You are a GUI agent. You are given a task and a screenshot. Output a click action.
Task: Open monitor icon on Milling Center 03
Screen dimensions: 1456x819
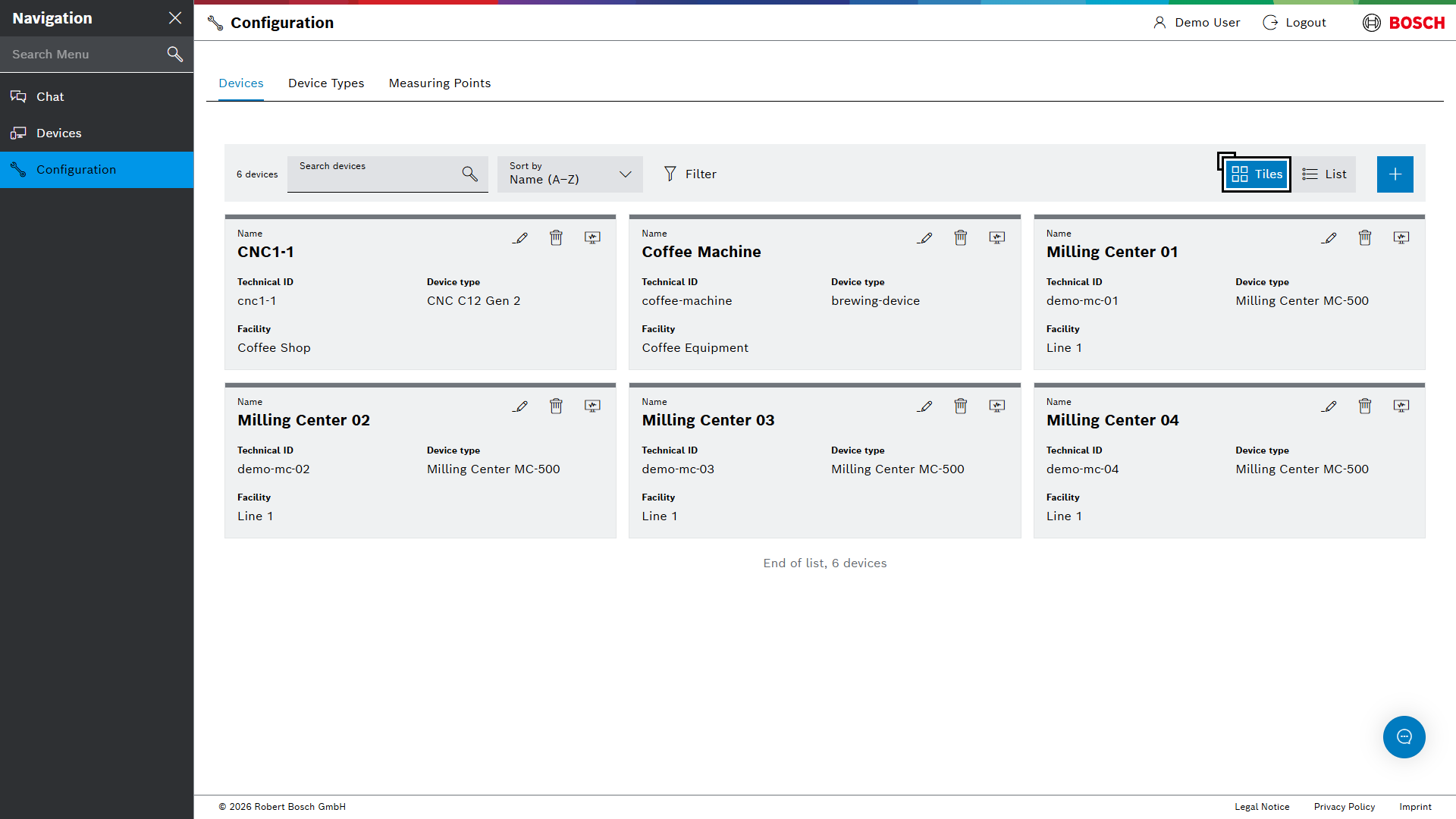997,406
